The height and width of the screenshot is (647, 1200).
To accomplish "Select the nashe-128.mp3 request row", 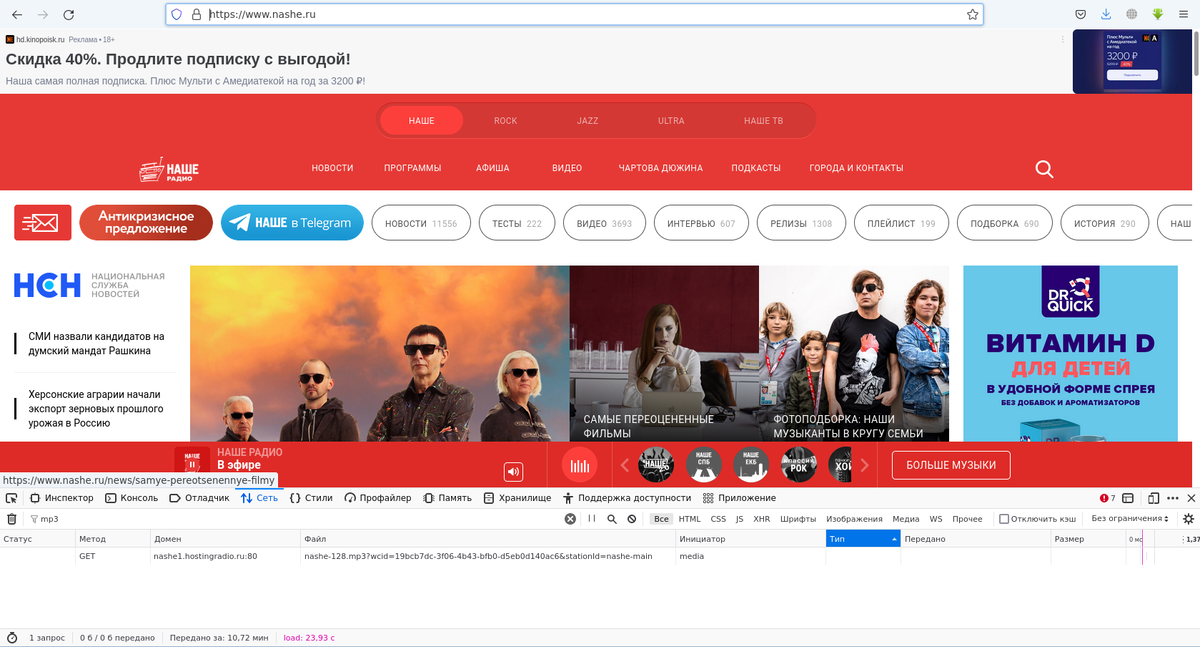I will 600,556.
